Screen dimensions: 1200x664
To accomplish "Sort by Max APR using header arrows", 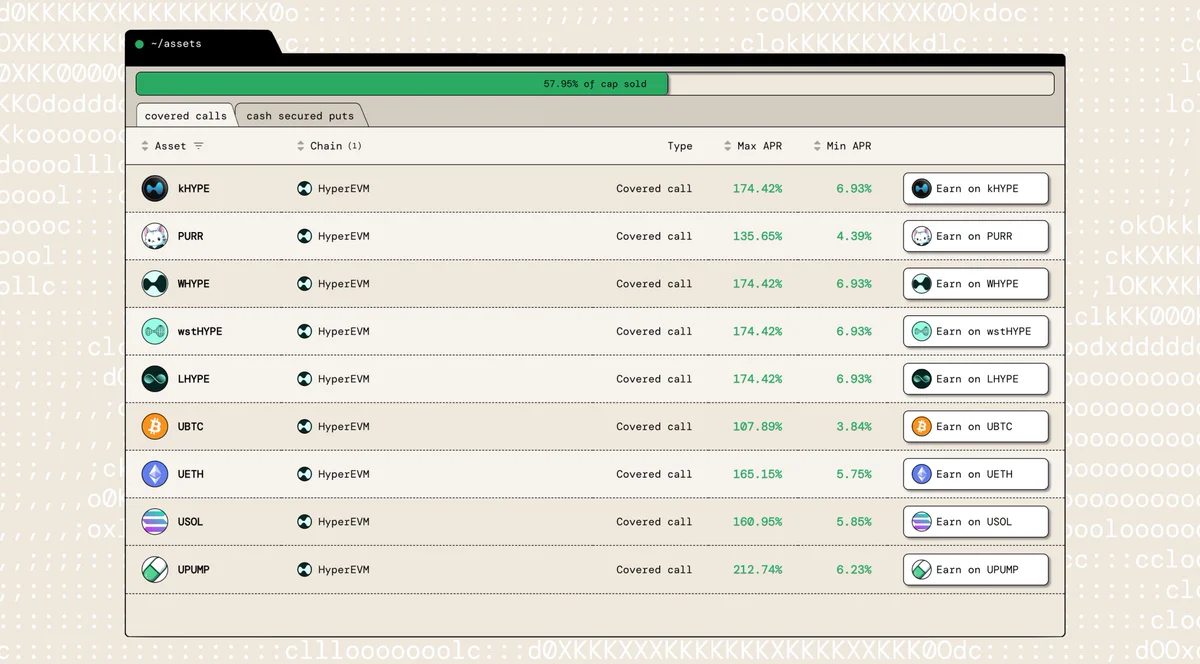I will click(x=728, y=146).
